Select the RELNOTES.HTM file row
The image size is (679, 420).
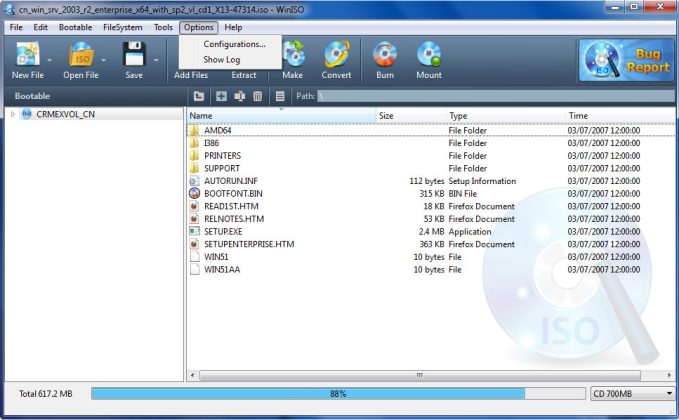[431, 219]
